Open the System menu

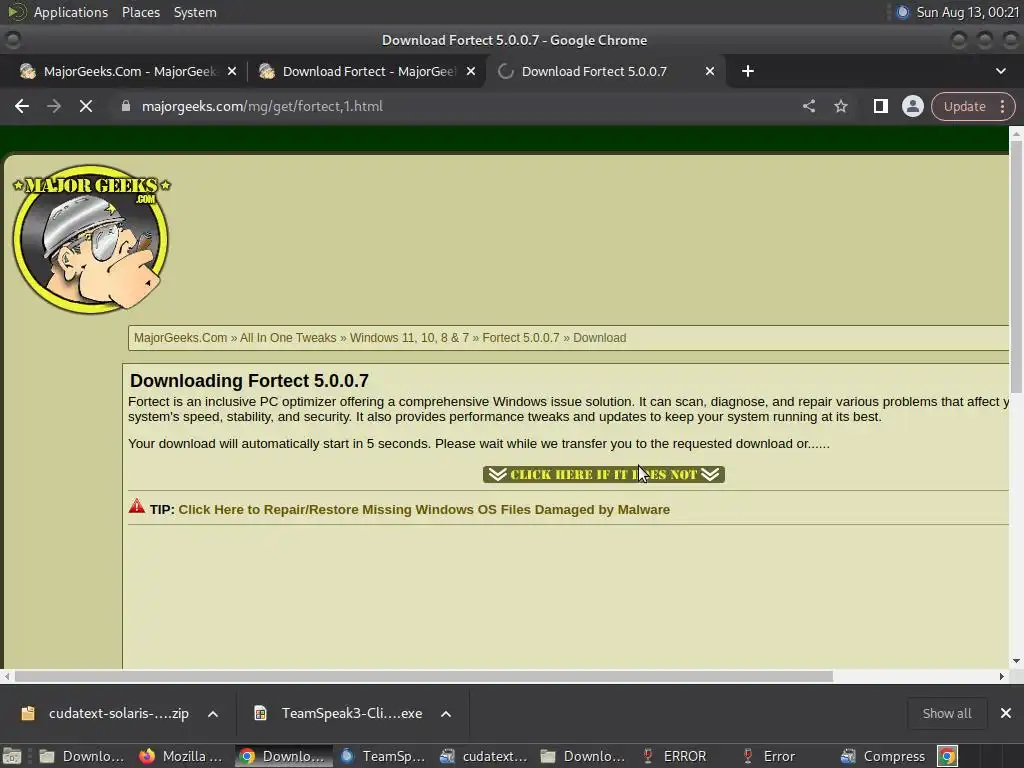click(195, 12)
